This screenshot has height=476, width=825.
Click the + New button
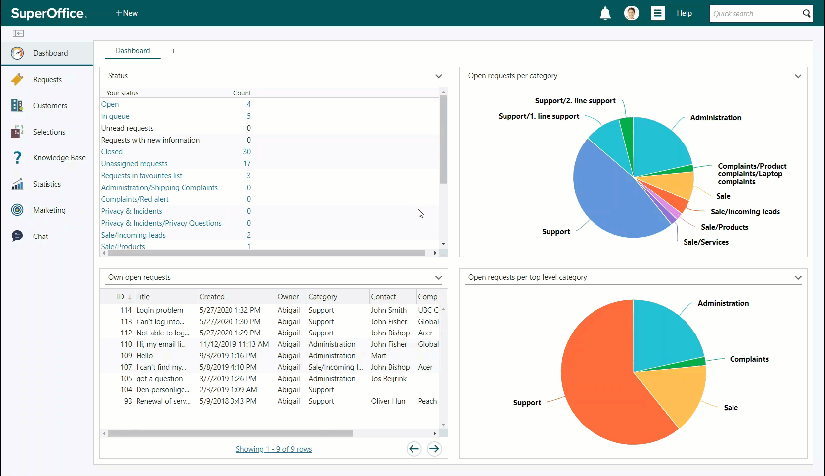(x=126, y=13)
